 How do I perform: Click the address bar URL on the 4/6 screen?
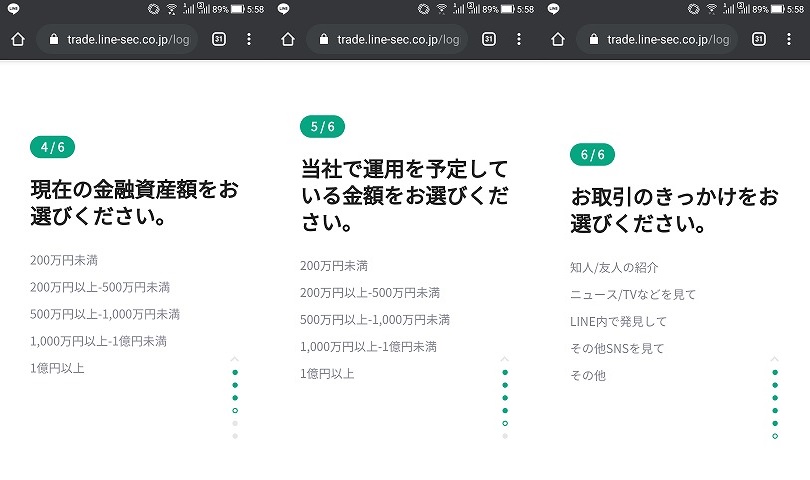(x=128, y=39)
